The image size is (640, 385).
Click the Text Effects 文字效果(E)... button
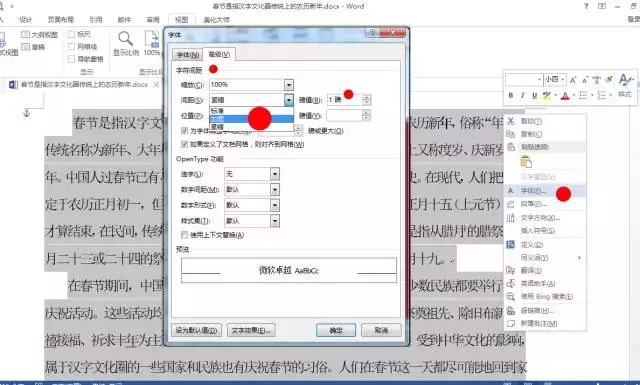point(251,330)
